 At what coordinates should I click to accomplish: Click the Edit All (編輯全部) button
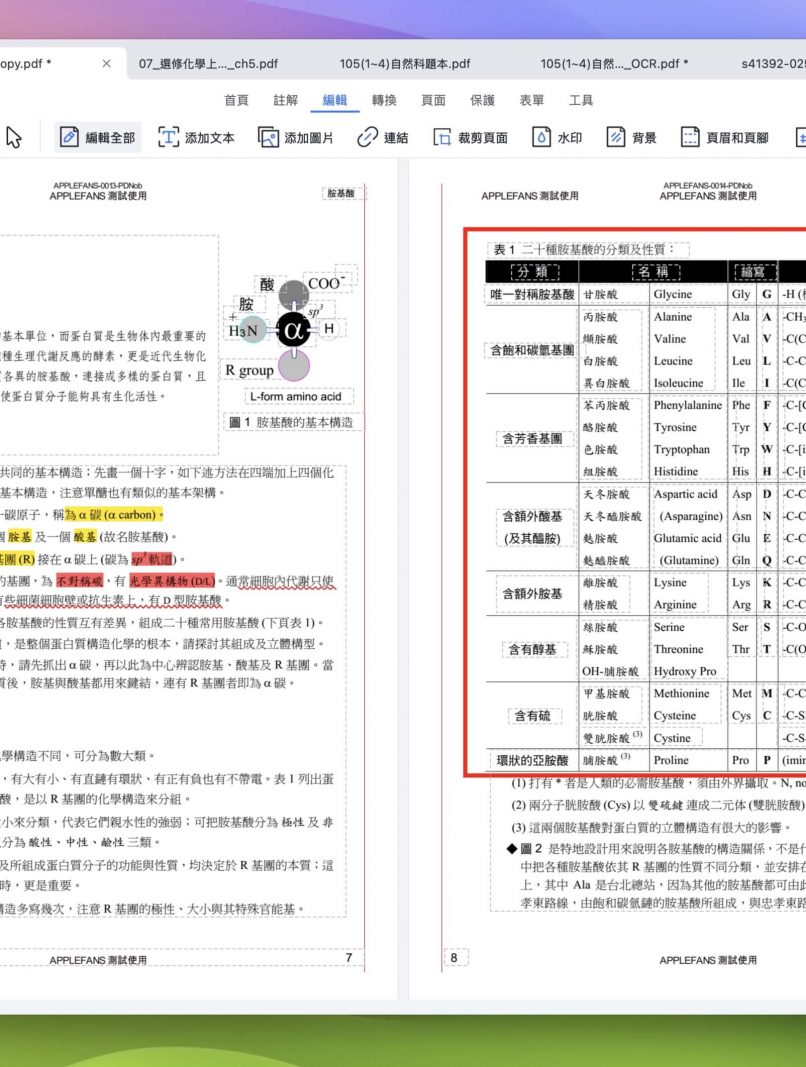click(x=97, y=138)
